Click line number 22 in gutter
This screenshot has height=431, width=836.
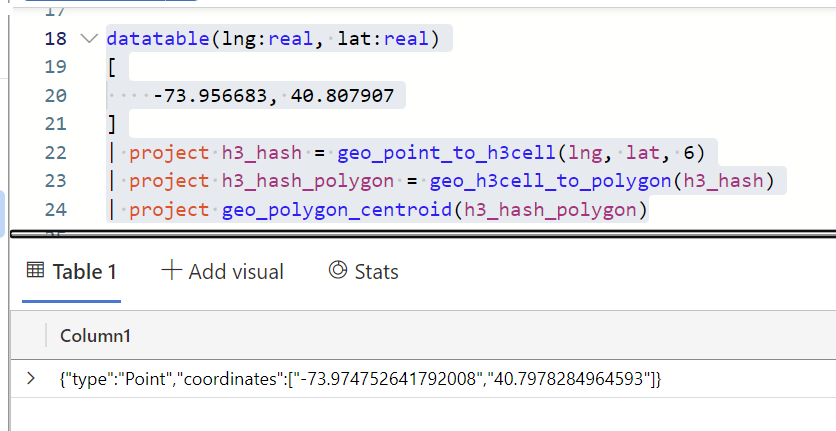[55, 153]
